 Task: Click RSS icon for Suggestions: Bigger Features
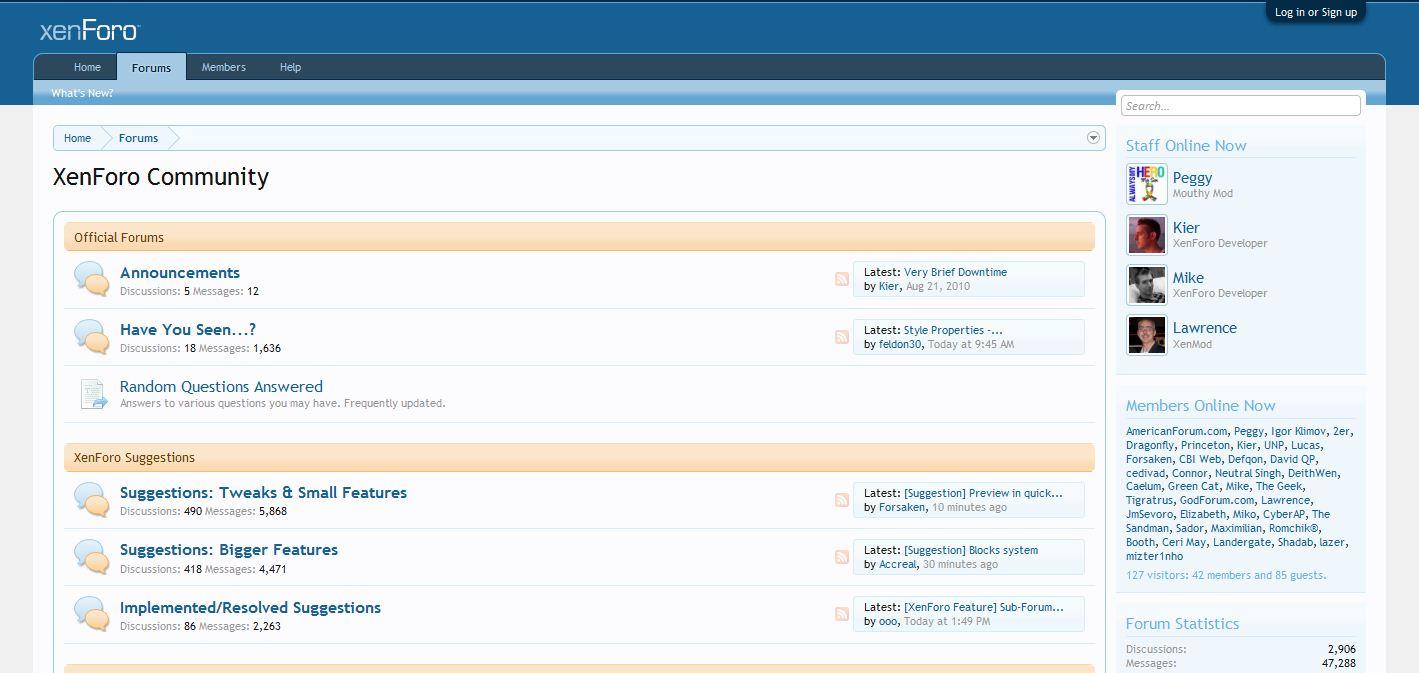(x=842, y=557)
